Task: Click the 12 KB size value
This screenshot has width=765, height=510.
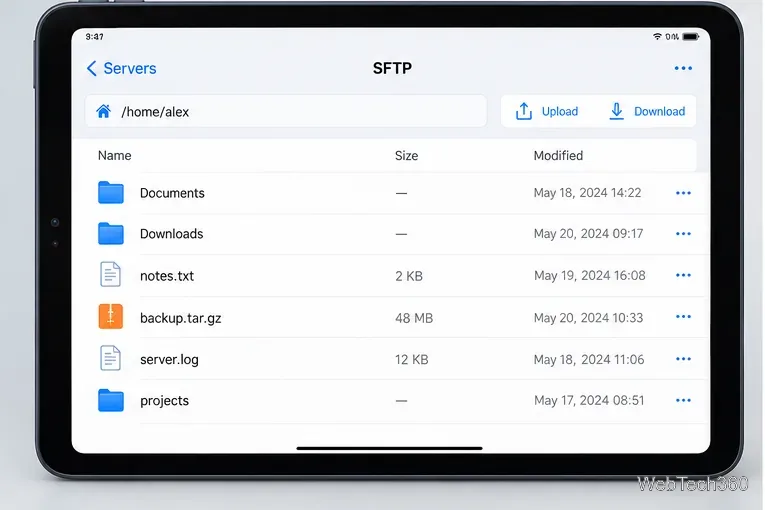Action: [412, 360]
